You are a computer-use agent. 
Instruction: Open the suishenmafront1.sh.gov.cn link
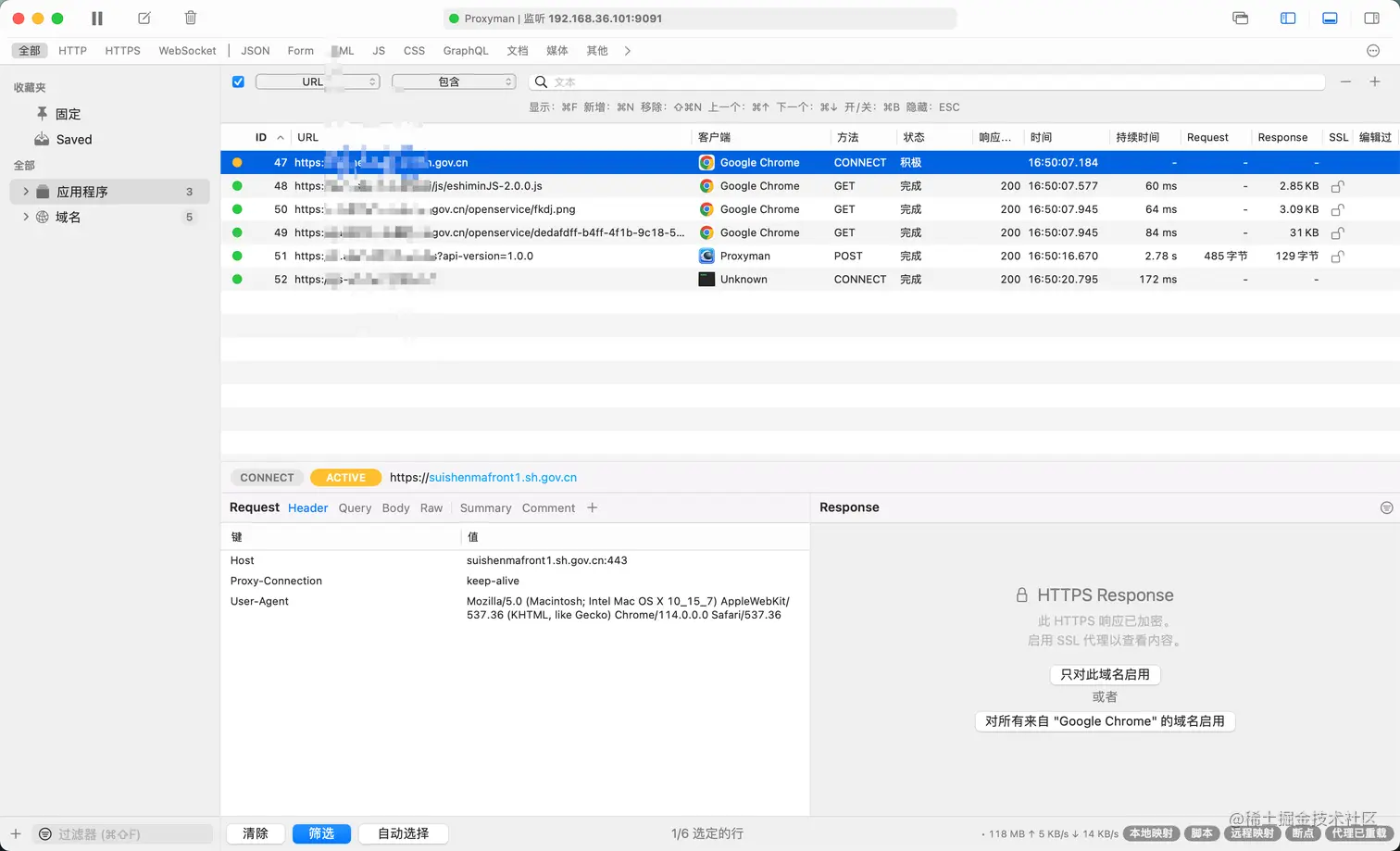coord(502,478)
